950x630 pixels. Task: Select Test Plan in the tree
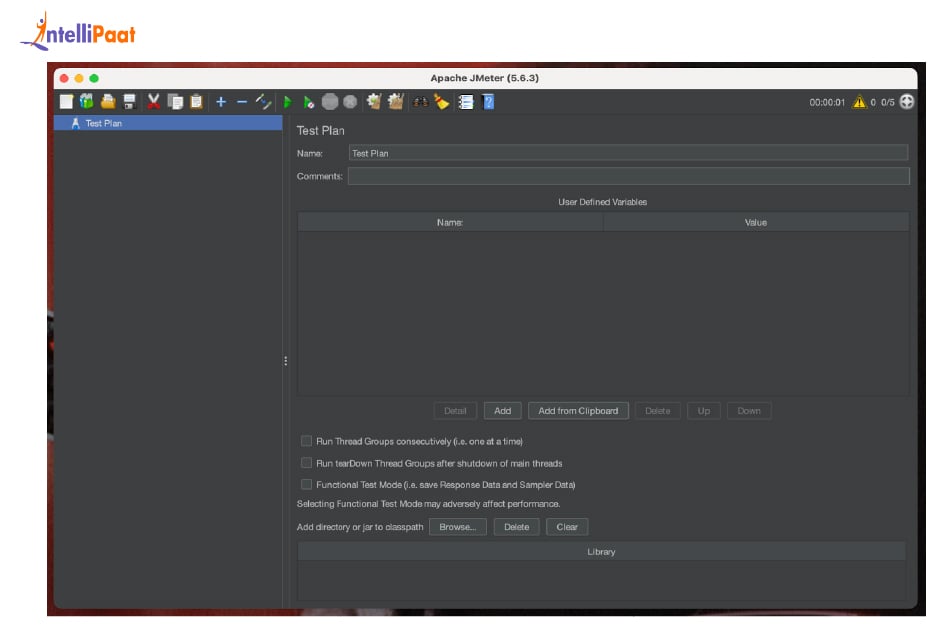[168, 123]
